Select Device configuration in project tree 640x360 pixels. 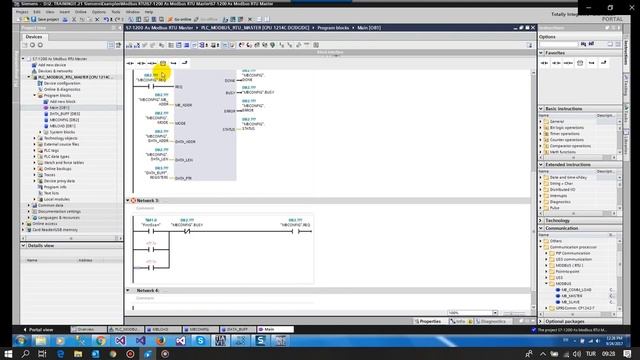[x=62, y=83]
